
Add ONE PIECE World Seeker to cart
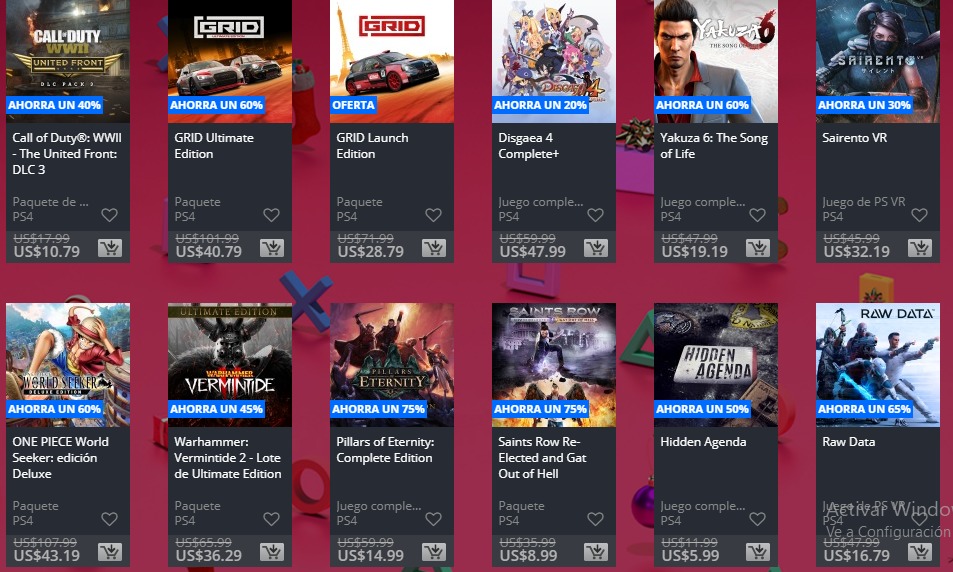coord(110,551)
